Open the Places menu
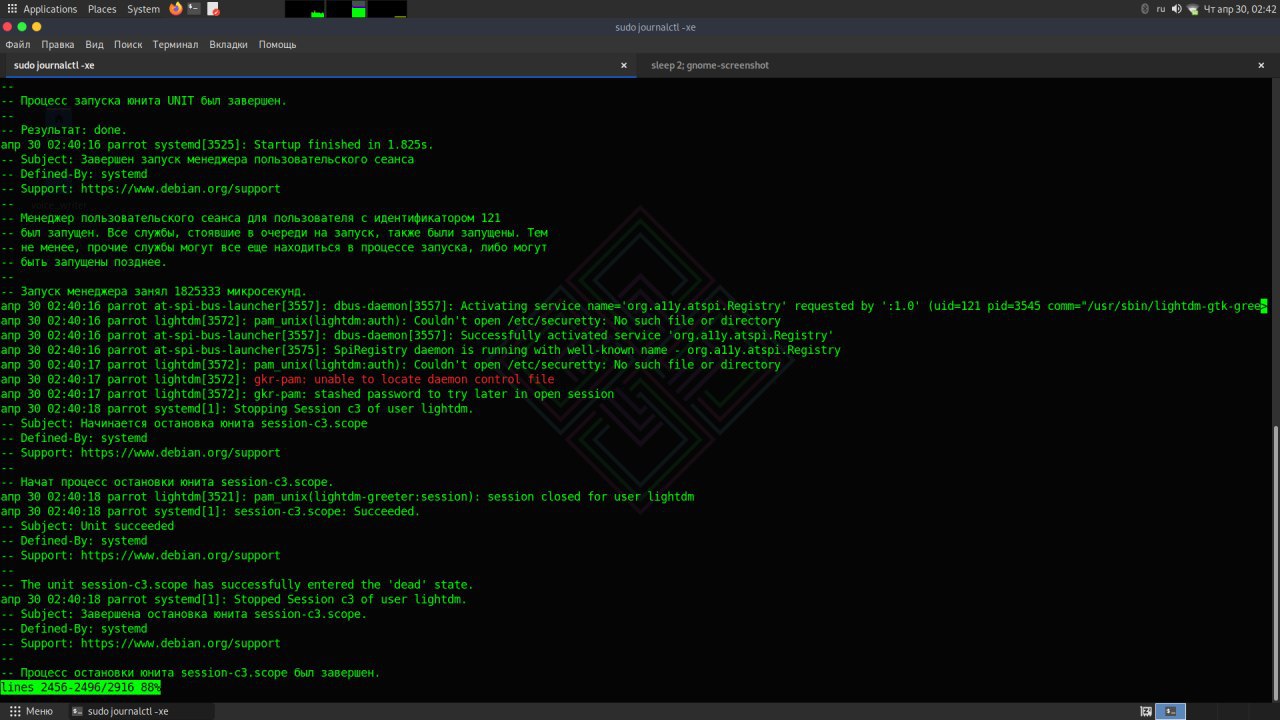Screen dimensions: 1280x720 click(102, 9)
